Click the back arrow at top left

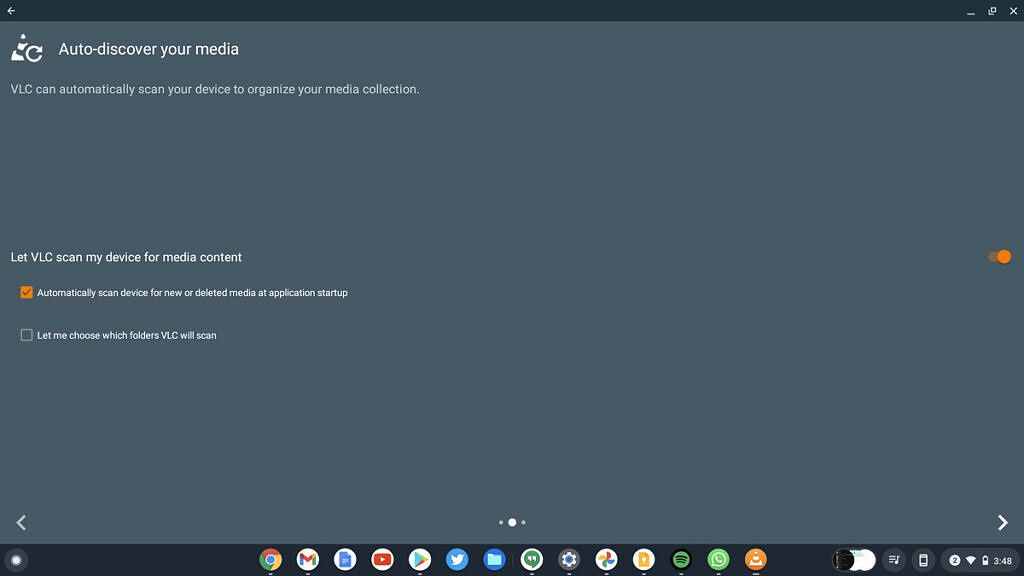tap(11, 10)
